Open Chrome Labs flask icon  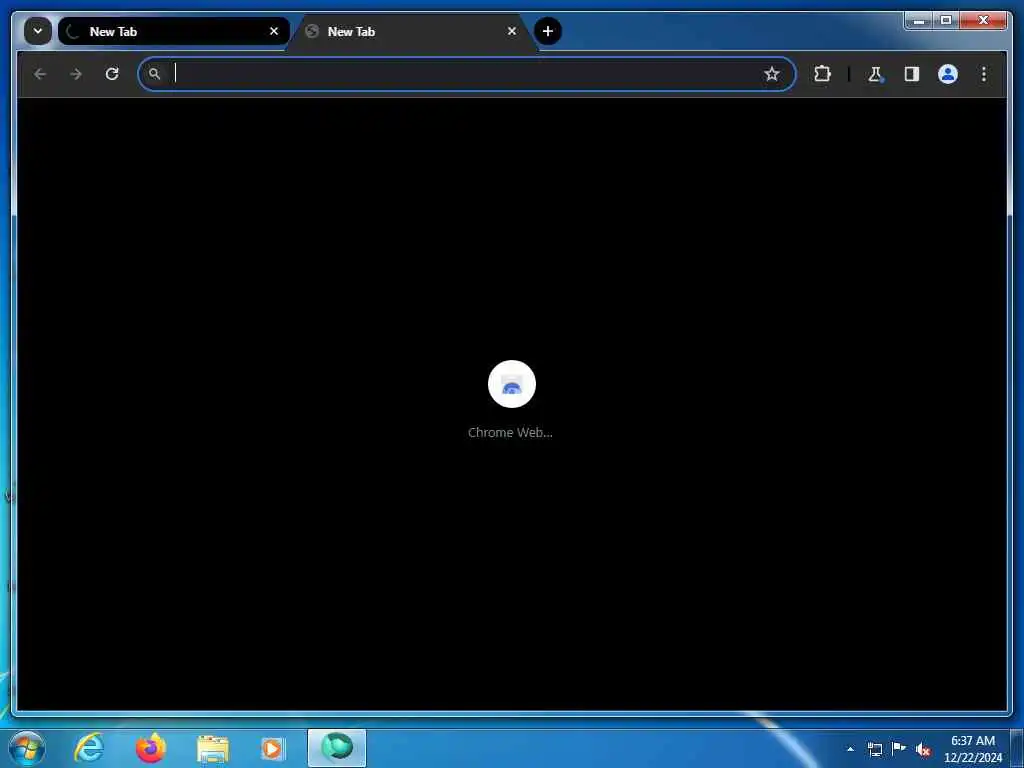[x=875, y=74]
